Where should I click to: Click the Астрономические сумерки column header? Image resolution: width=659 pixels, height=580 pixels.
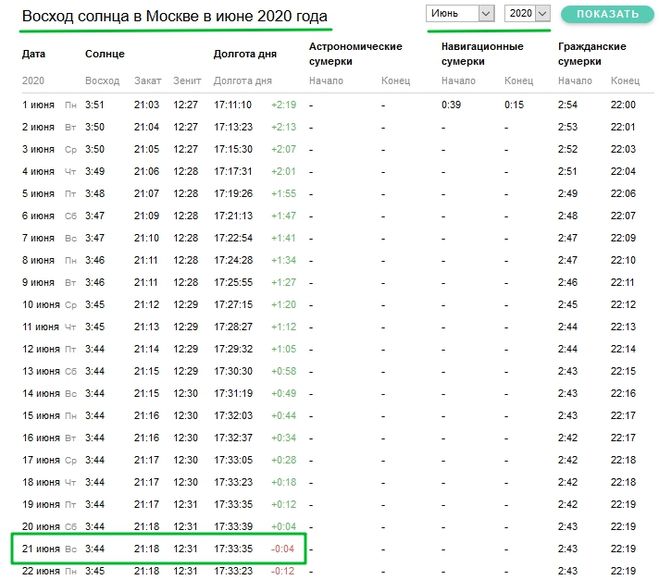pos(355,54)
